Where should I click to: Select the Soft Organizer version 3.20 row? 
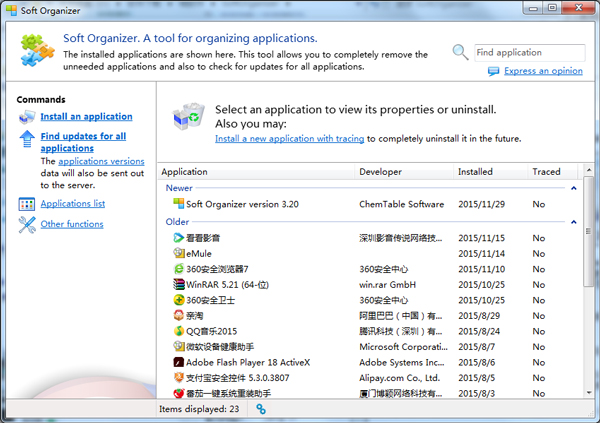point(370,204)
